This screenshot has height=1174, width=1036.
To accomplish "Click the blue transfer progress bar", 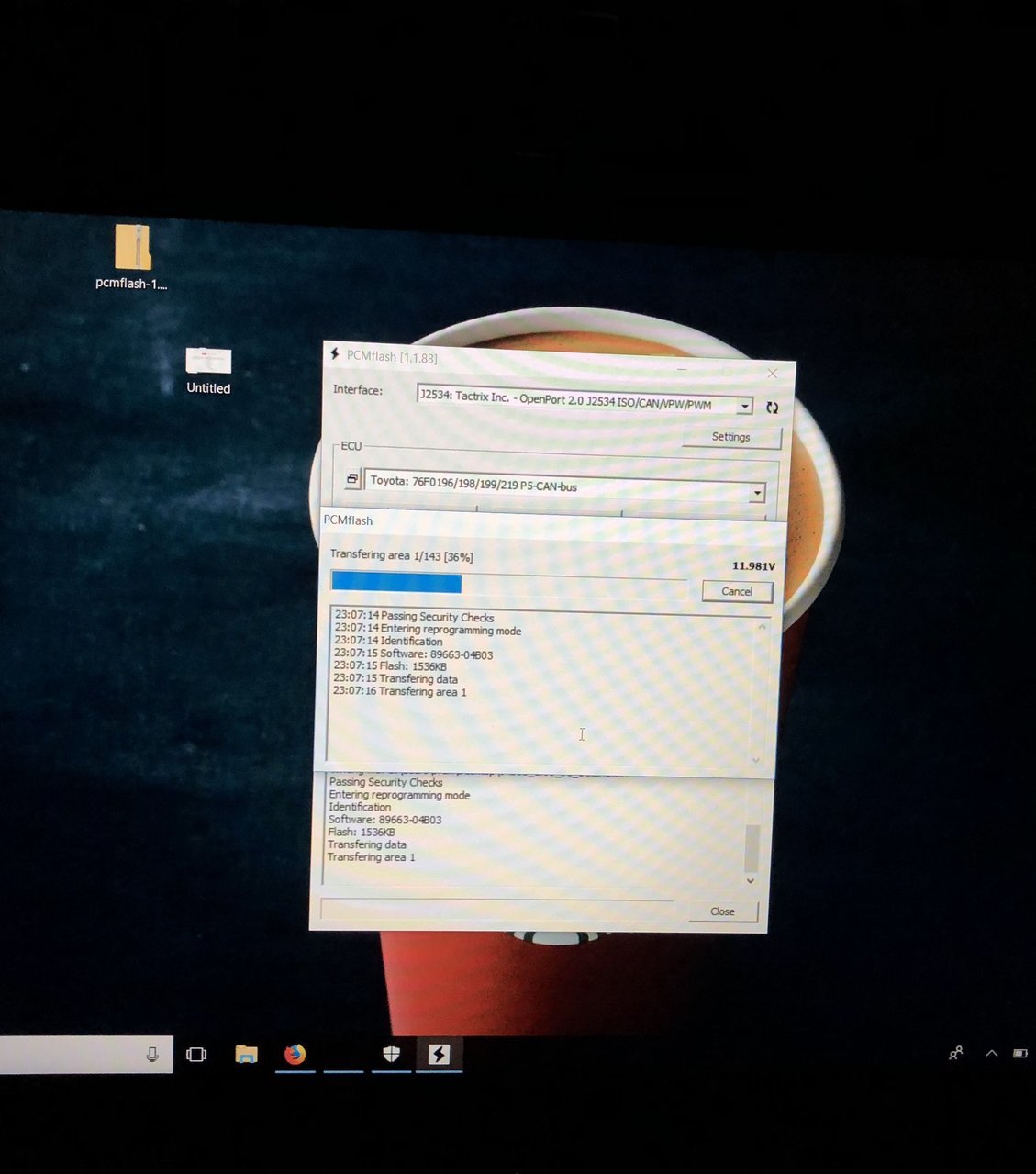I will pyautogui.click(x=396, y=583).
